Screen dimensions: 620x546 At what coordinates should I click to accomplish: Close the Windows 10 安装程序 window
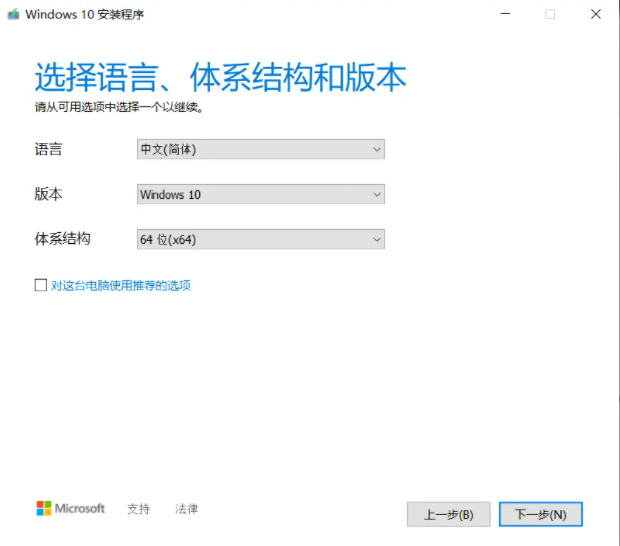[595, 14]
